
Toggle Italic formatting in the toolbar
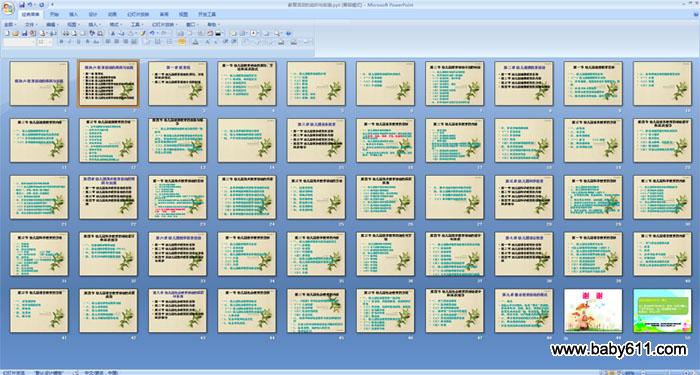coord(70,42)
